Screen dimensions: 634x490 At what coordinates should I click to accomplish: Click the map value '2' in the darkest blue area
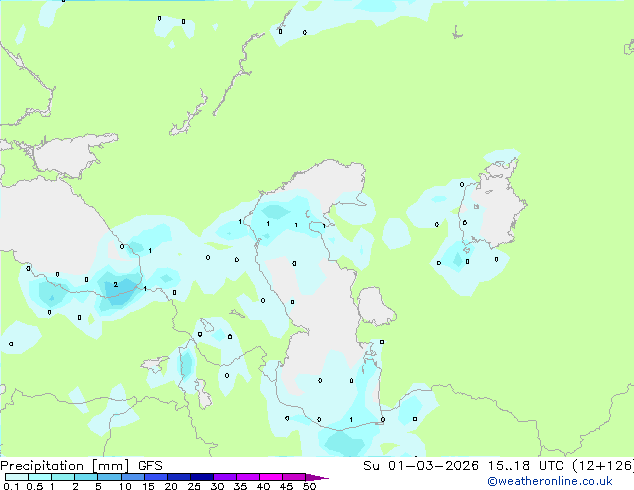pos(116,285)
